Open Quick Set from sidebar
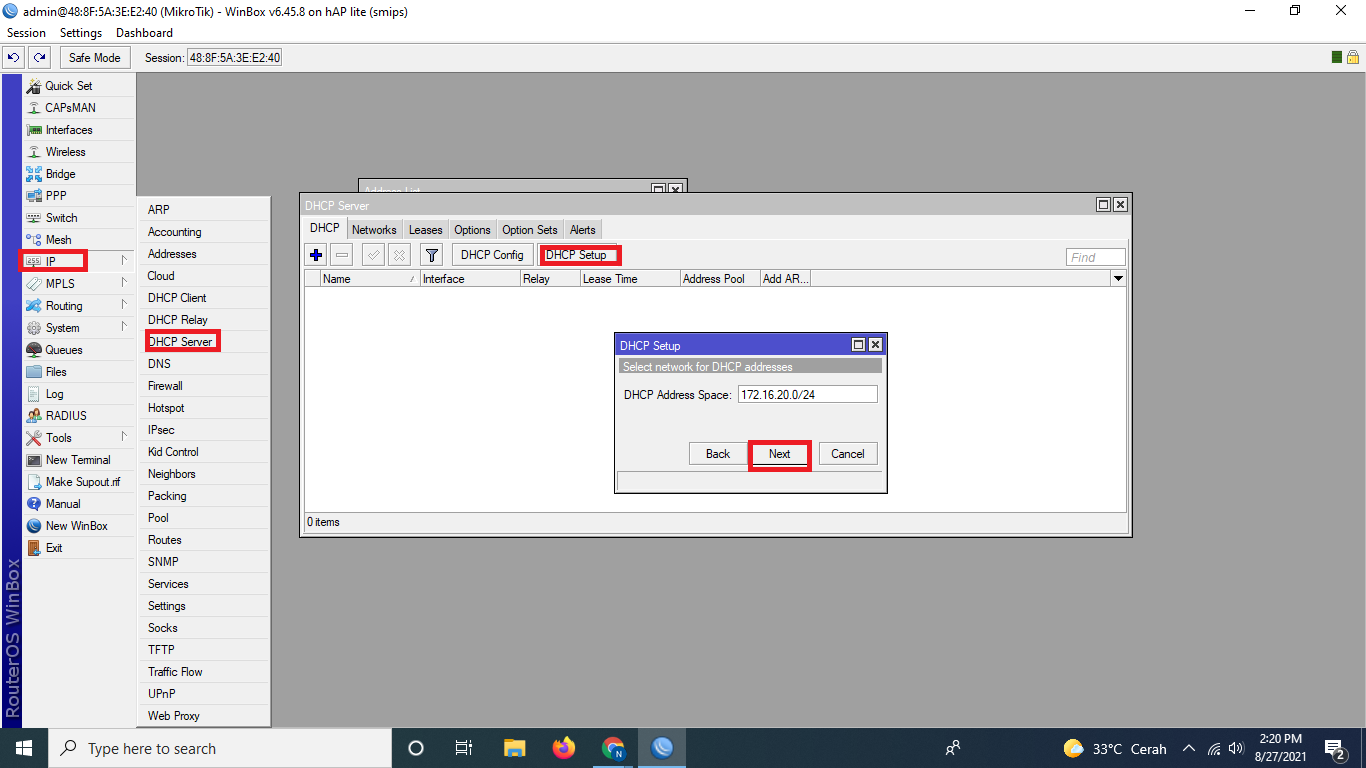Viewport: 1366px width, 768px height. pyautogui.click(x=79, y=86)
